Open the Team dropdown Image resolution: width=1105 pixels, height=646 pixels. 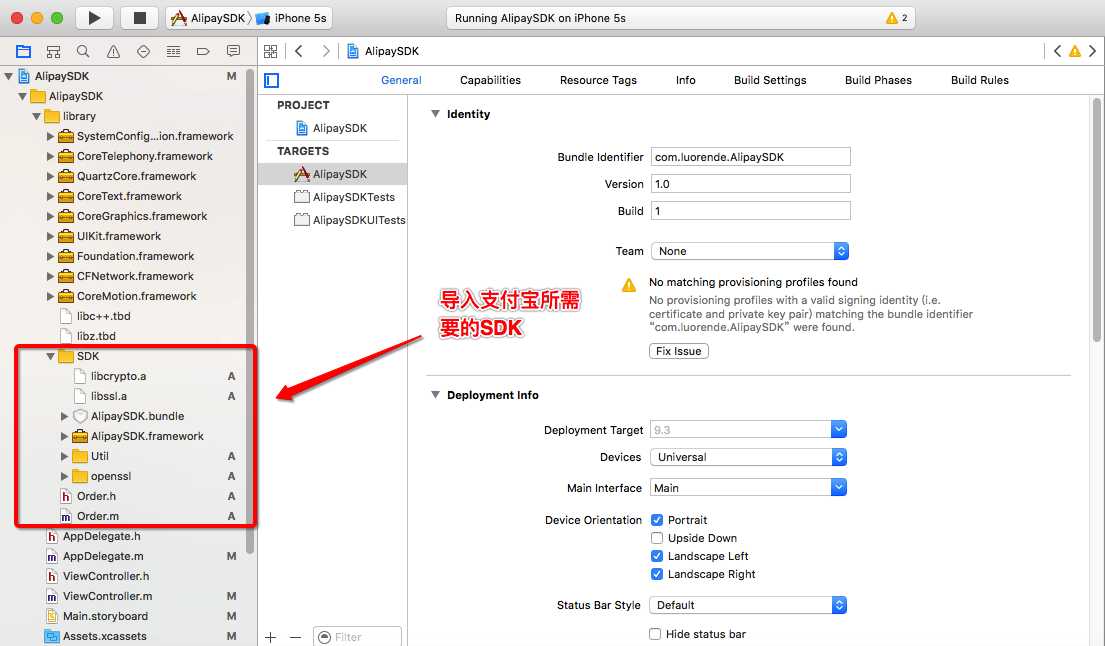click(x=750, y=251)
